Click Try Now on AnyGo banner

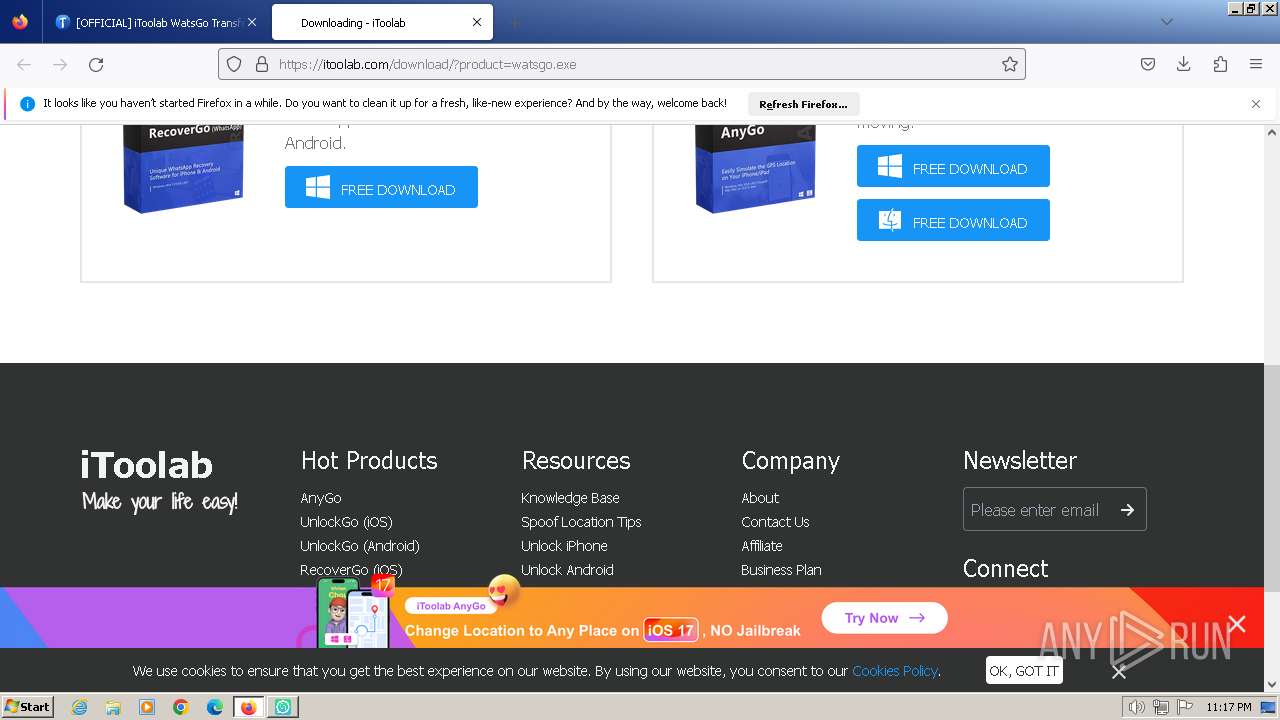[884, 618]
